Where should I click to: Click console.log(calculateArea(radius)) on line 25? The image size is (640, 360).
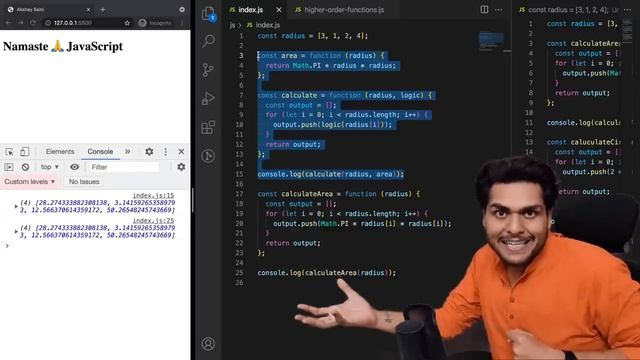327,273
